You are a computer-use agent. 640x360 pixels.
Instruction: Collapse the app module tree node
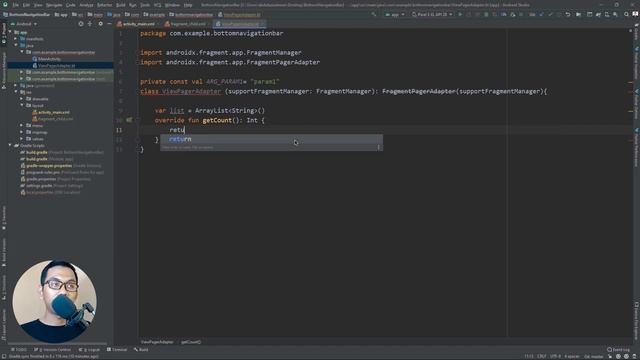[10, 32]
